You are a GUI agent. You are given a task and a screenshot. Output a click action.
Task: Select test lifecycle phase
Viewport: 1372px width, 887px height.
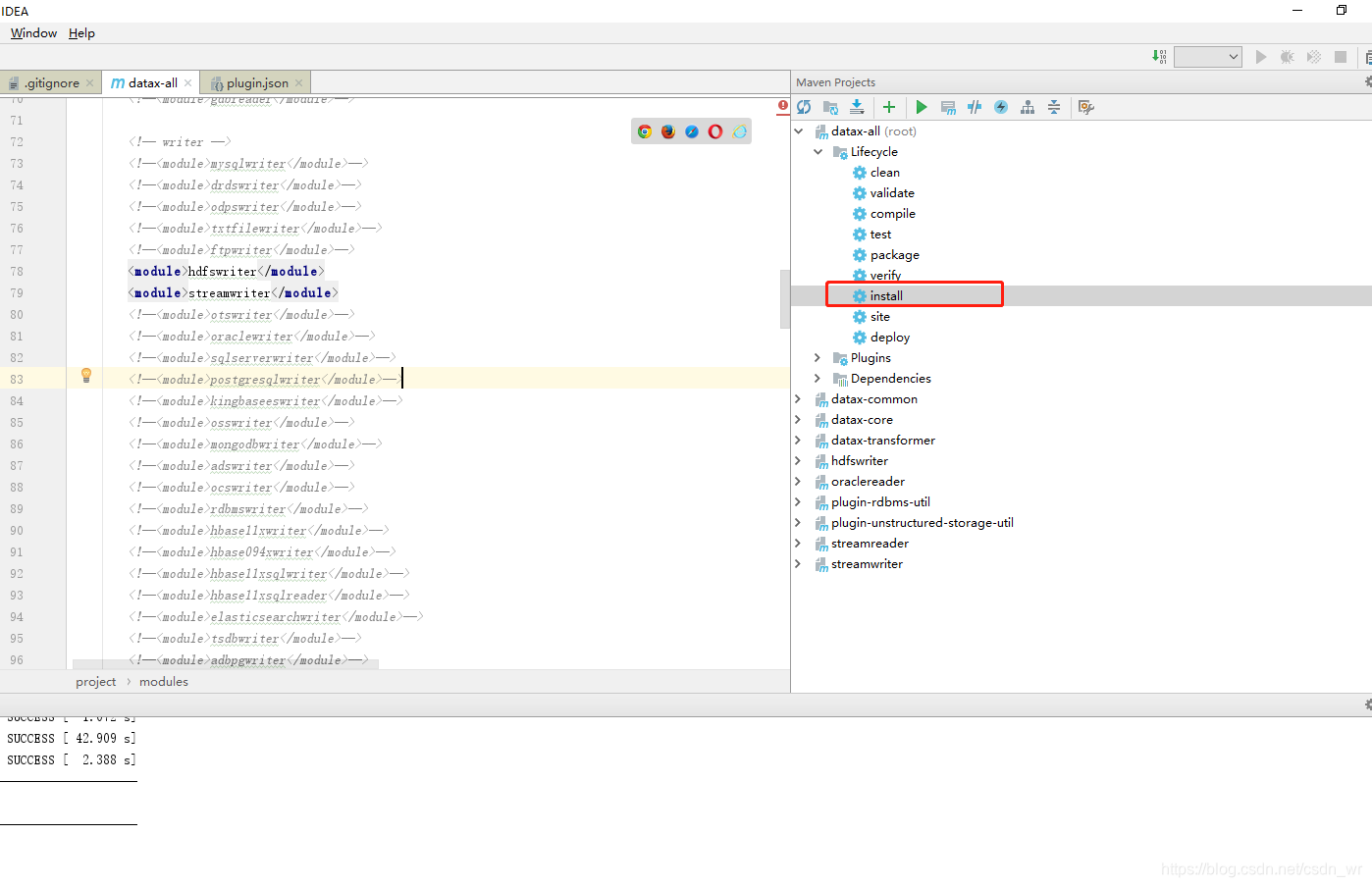871,235
